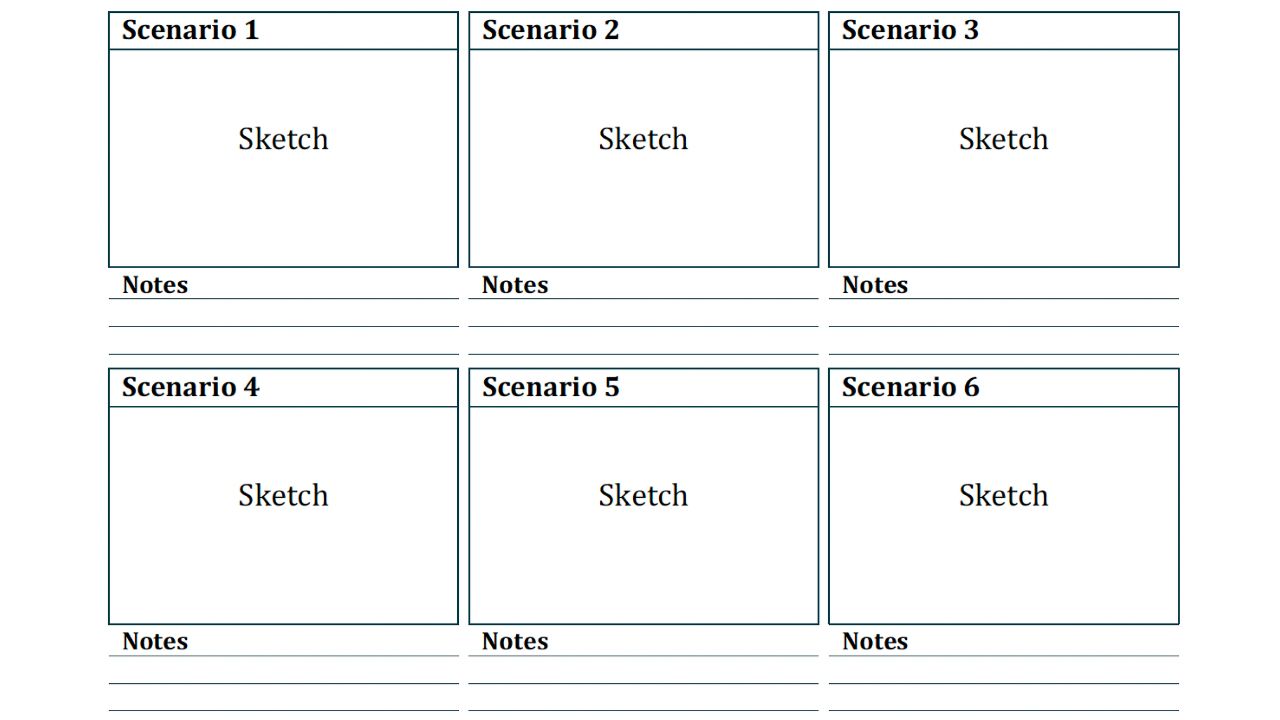The image size is (1280, 720).
Task: Click the Notes label under Scenario 3
Action: 875,285
